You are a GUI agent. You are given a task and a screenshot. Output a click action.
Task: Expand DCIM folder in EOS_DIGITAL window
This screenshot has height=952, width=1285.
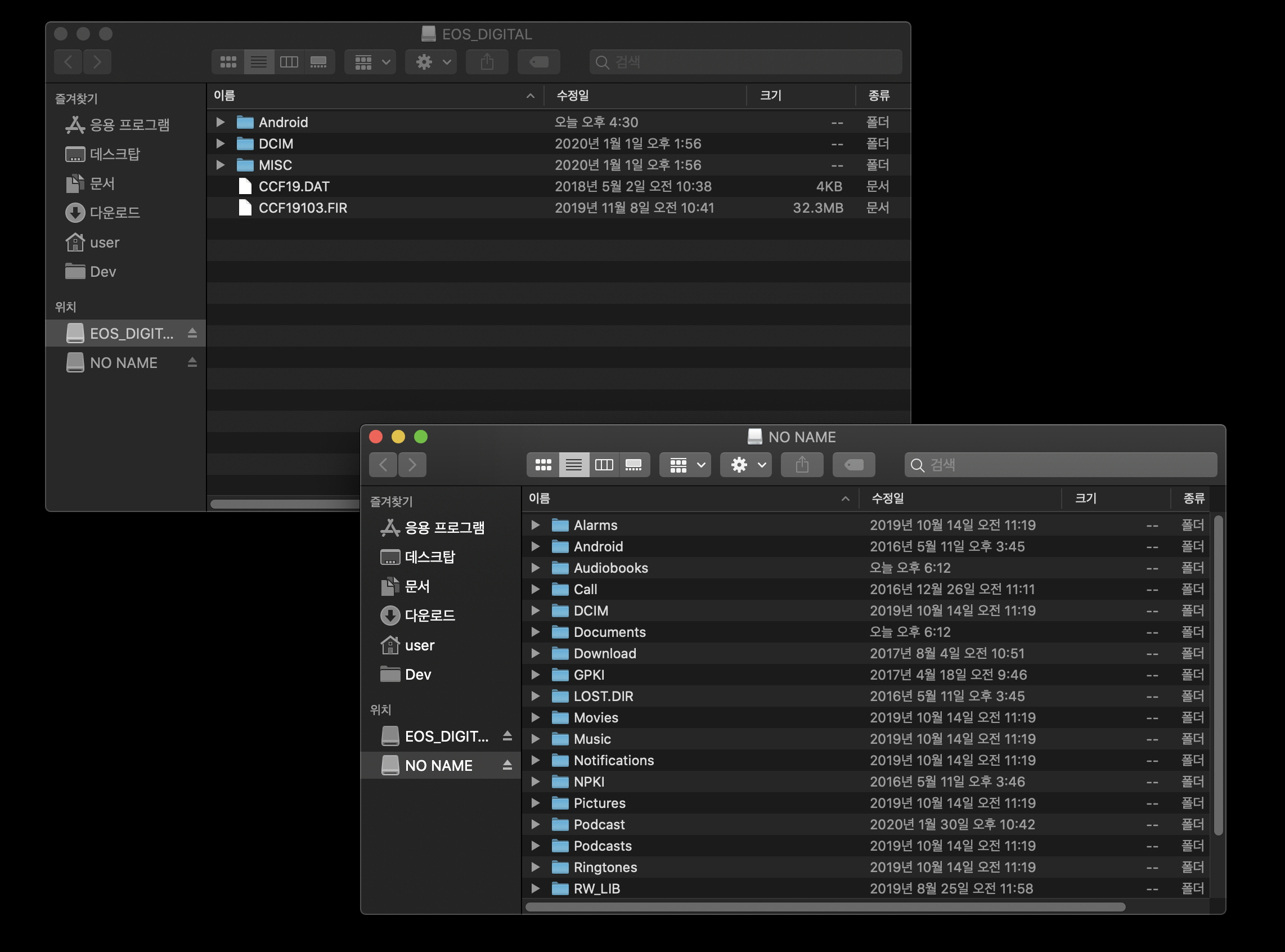(x=220, y=143)
